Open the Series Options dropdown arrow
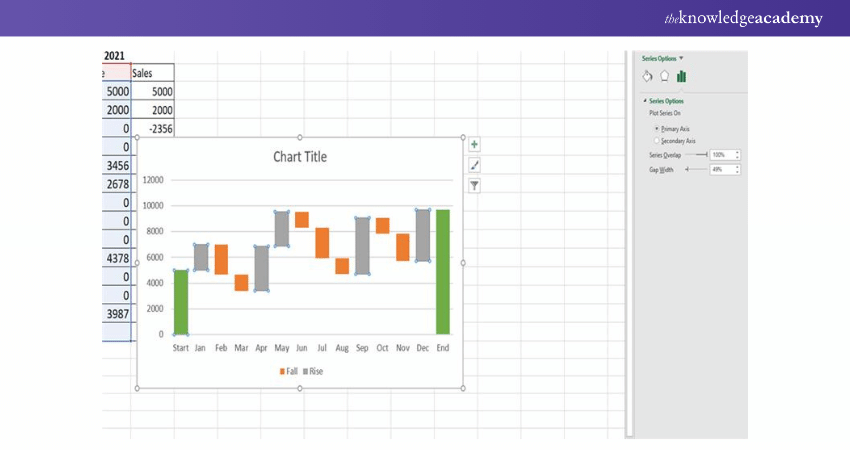This screenshot has width=850, height=450. 681,58
